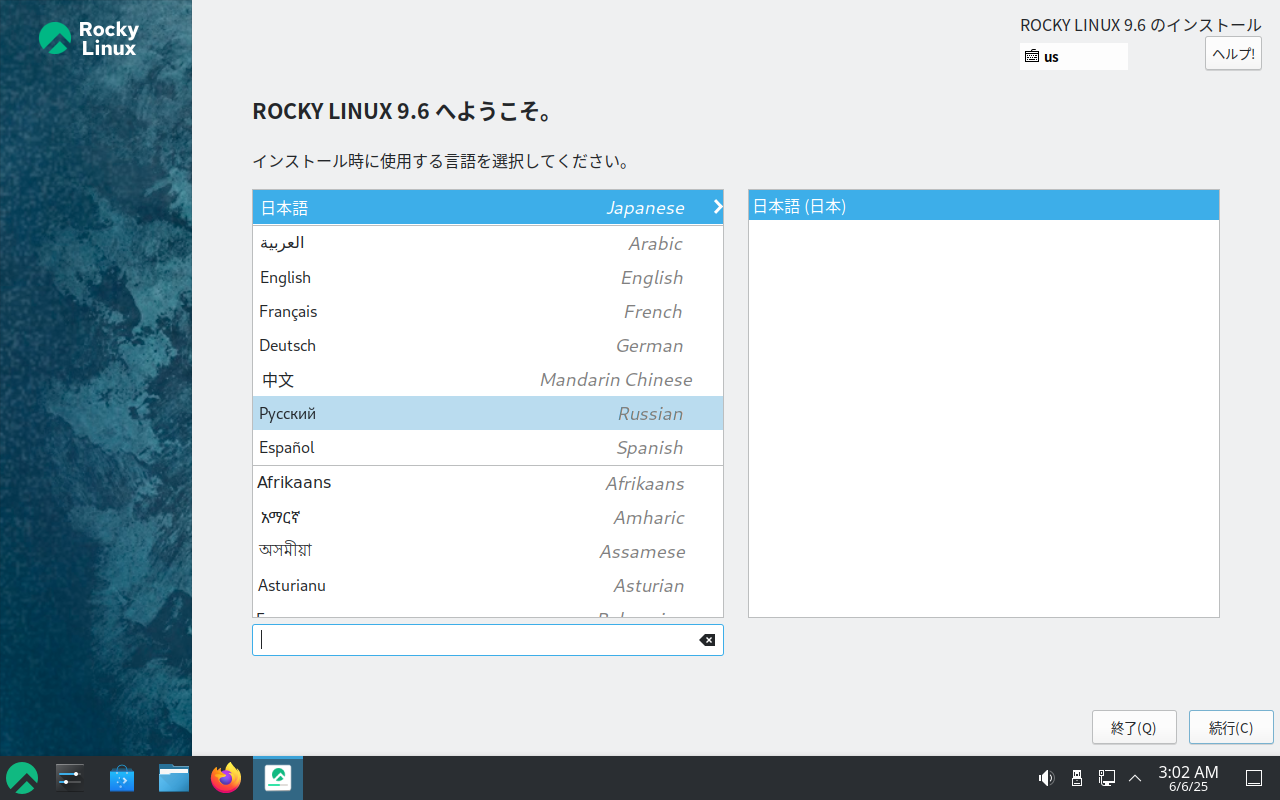Select Deutsch (German) in the list
1280x800 pixels.
488,346
